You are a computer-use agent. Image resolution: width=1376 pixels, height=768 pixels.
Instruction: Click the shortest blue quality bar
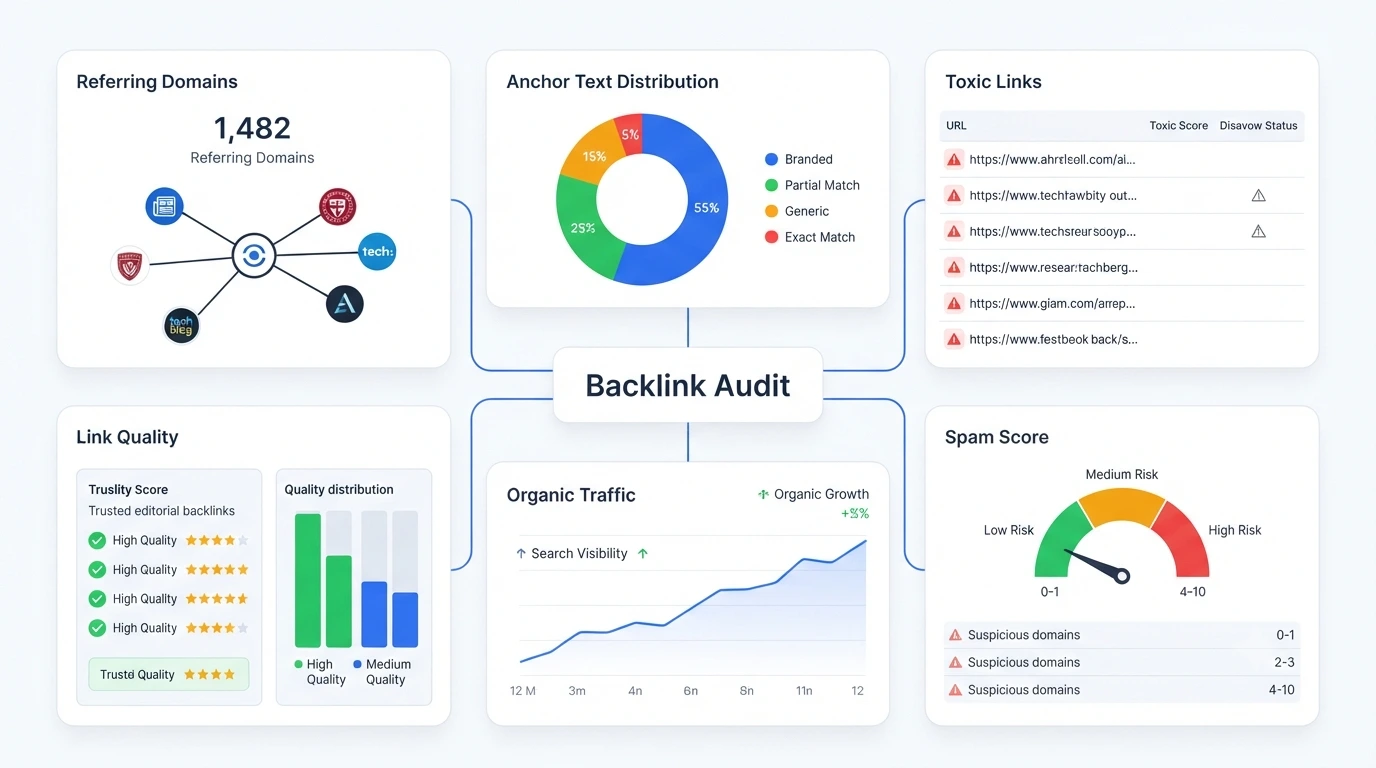point(405,620)
